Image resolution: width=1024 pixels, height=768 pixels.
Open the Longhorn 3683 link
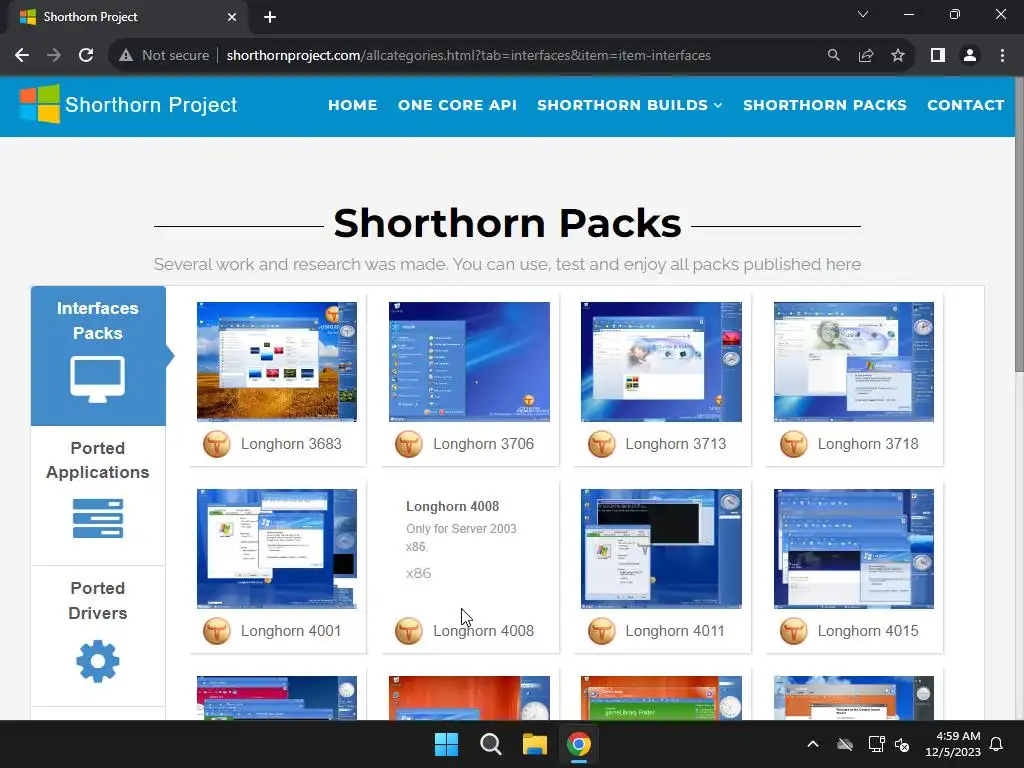pyautogui.click(x=291, y=444)
